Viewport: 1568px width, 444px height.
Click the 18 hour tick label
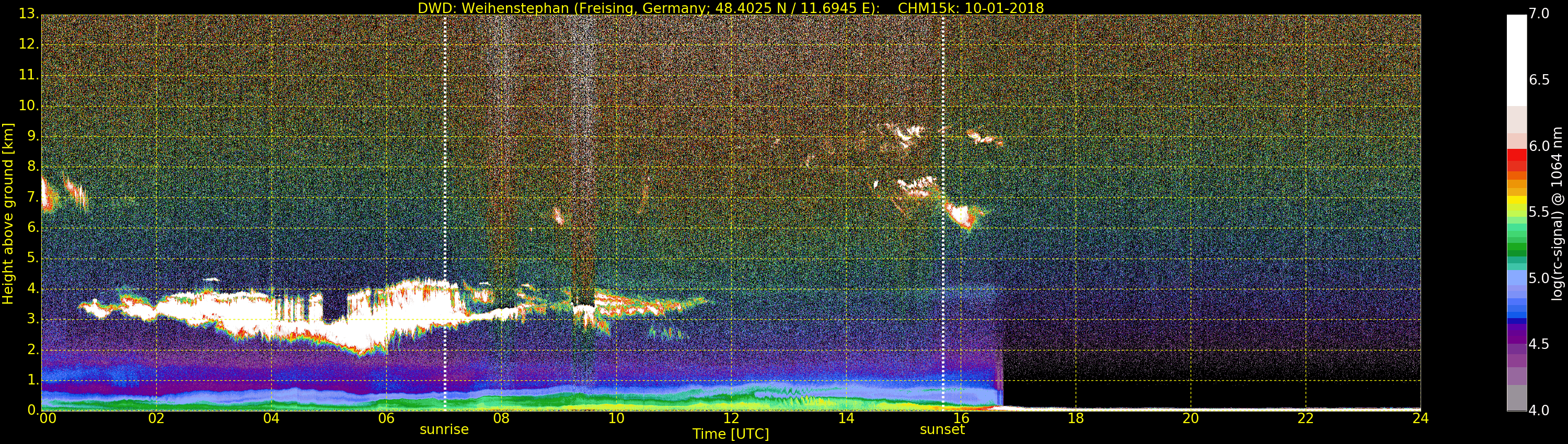(x=1076, y=418)
